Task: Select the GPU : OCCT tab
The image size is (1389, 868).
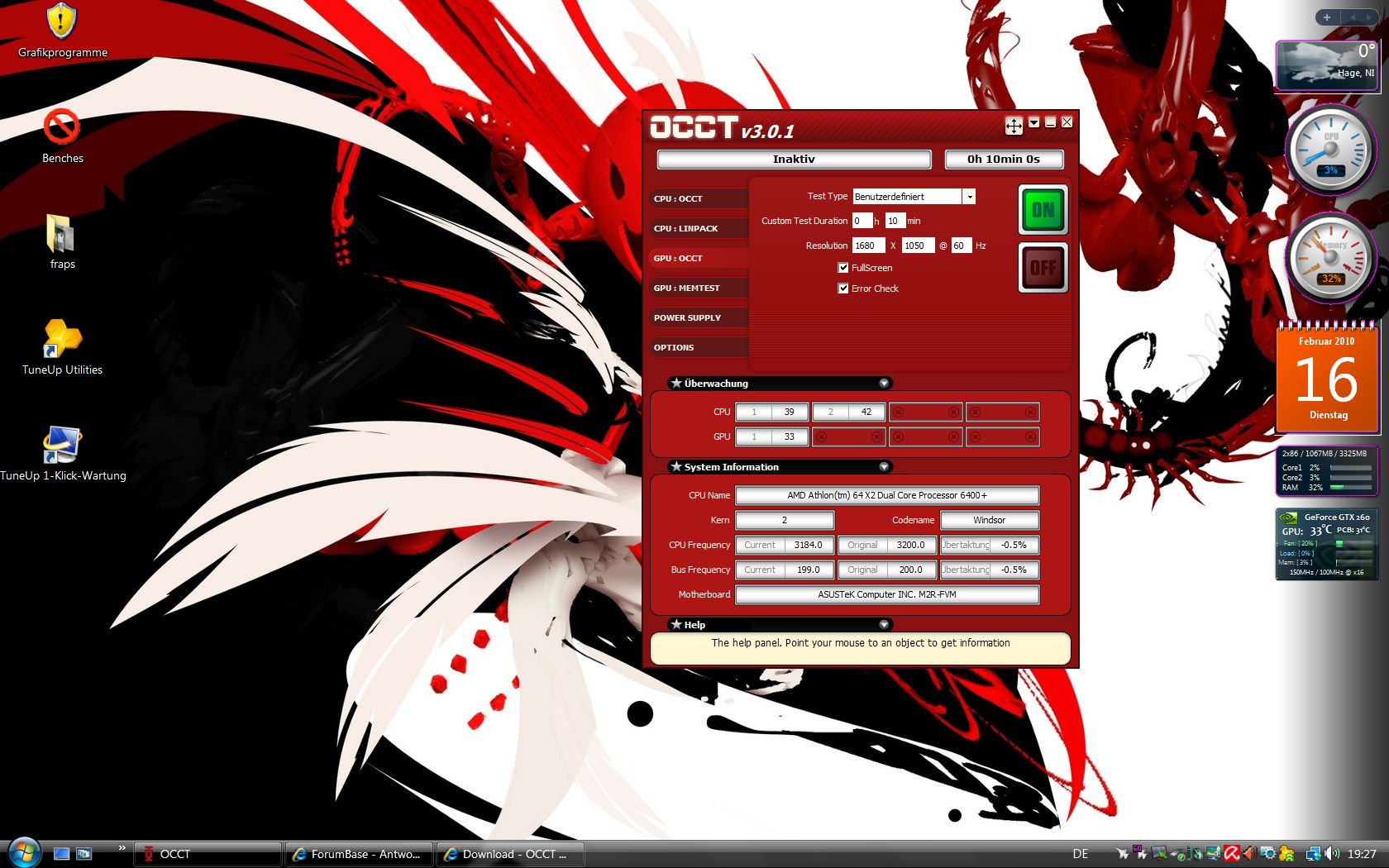Action: click(699, 258)
